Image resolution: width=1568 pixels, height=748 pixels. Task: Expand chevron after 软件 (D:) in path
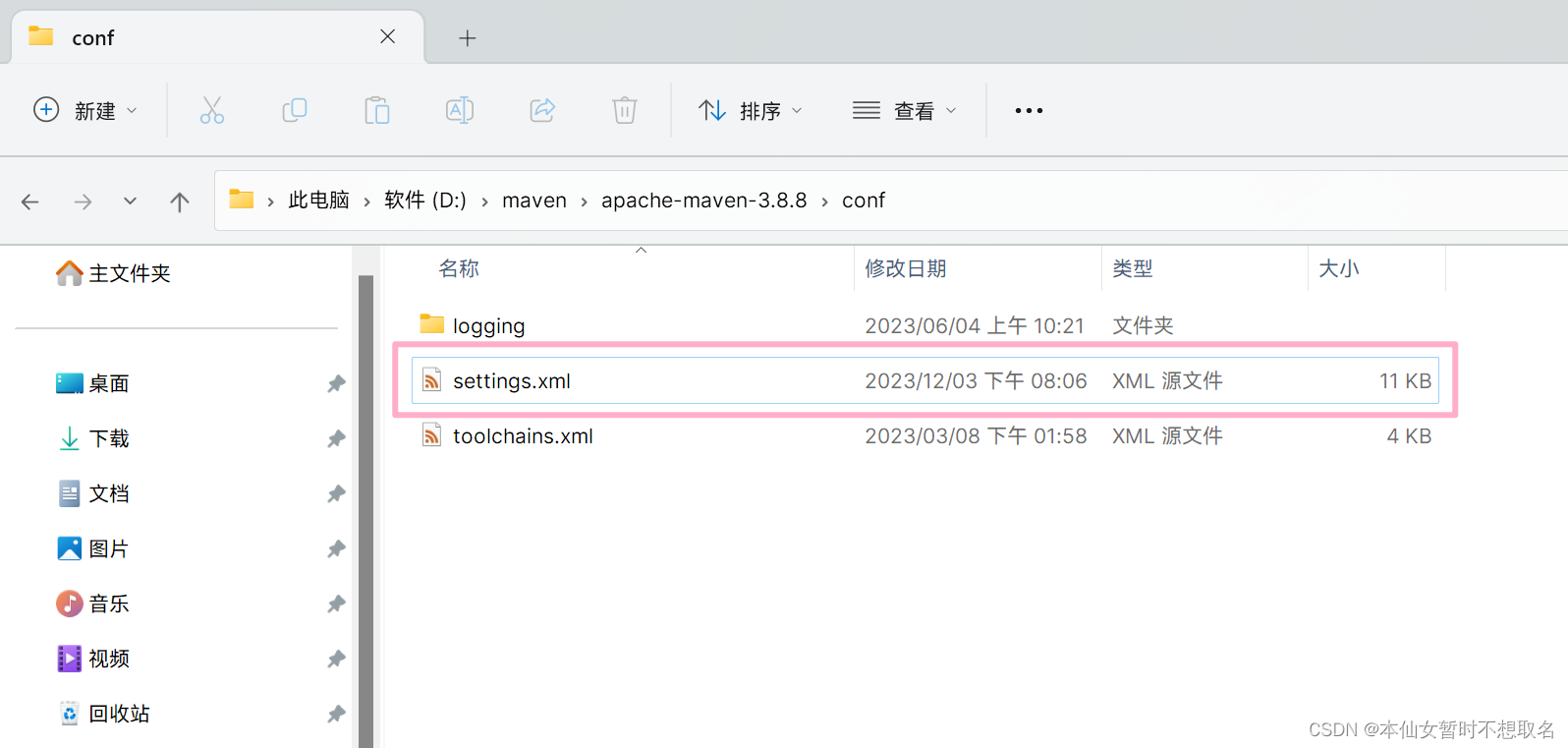click(x=484, y=201)
